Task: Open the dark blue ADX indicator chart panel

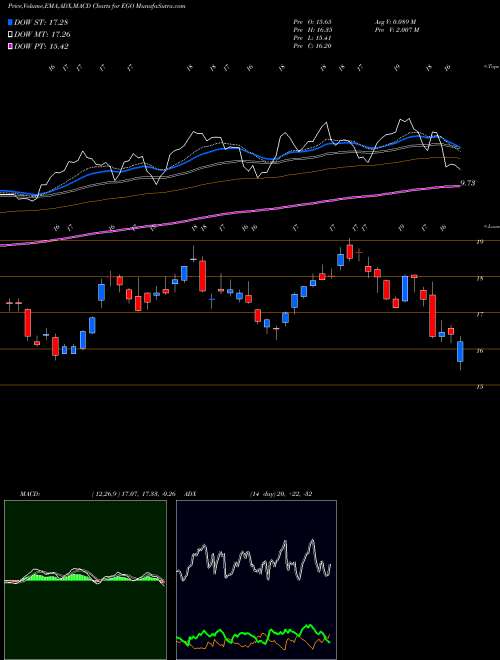Action: pyautogui.click(x=256, y=580)
